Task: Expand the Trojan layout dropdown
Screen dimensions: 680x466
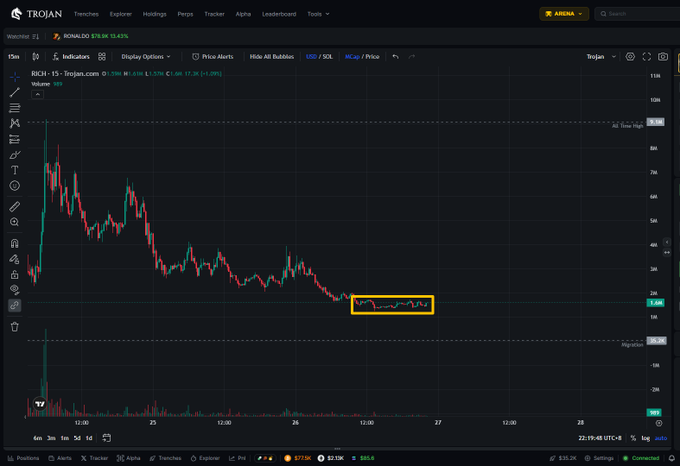Action: (x=601, y=57)
